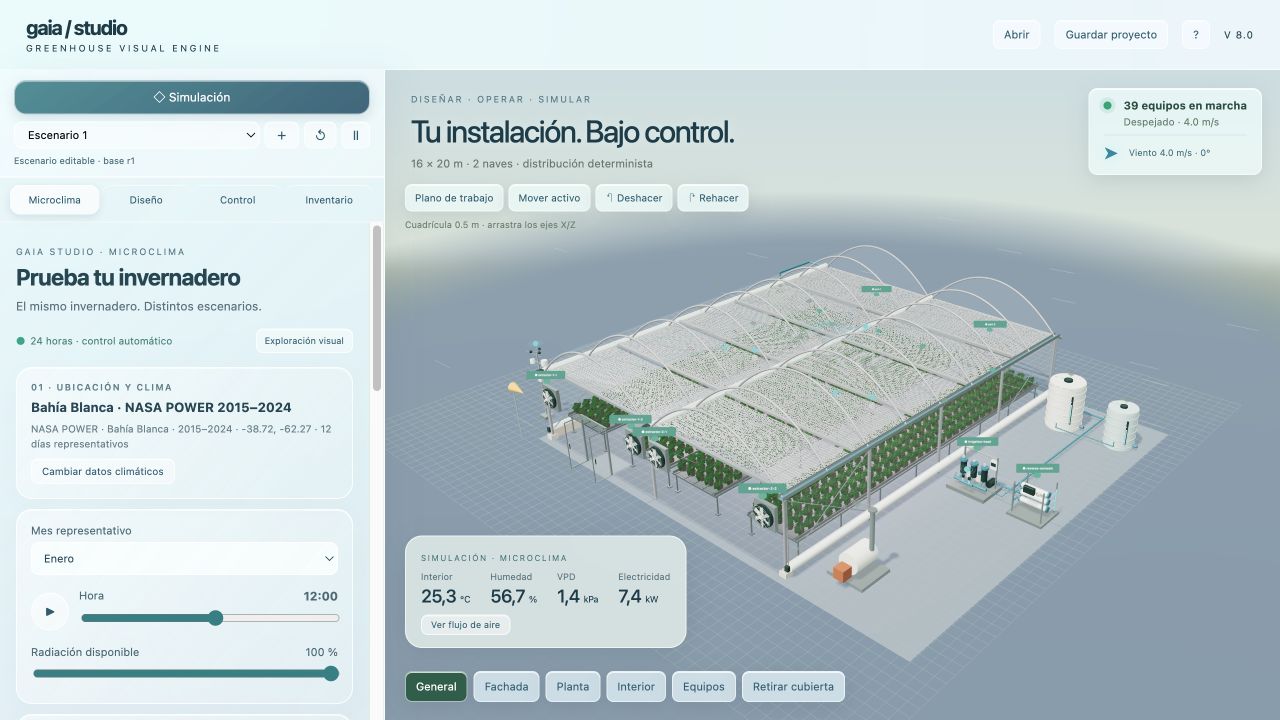The height and width of the screenshot is (720, 1280).
Task: Click Rehacer button
Action: pos(713,198)
